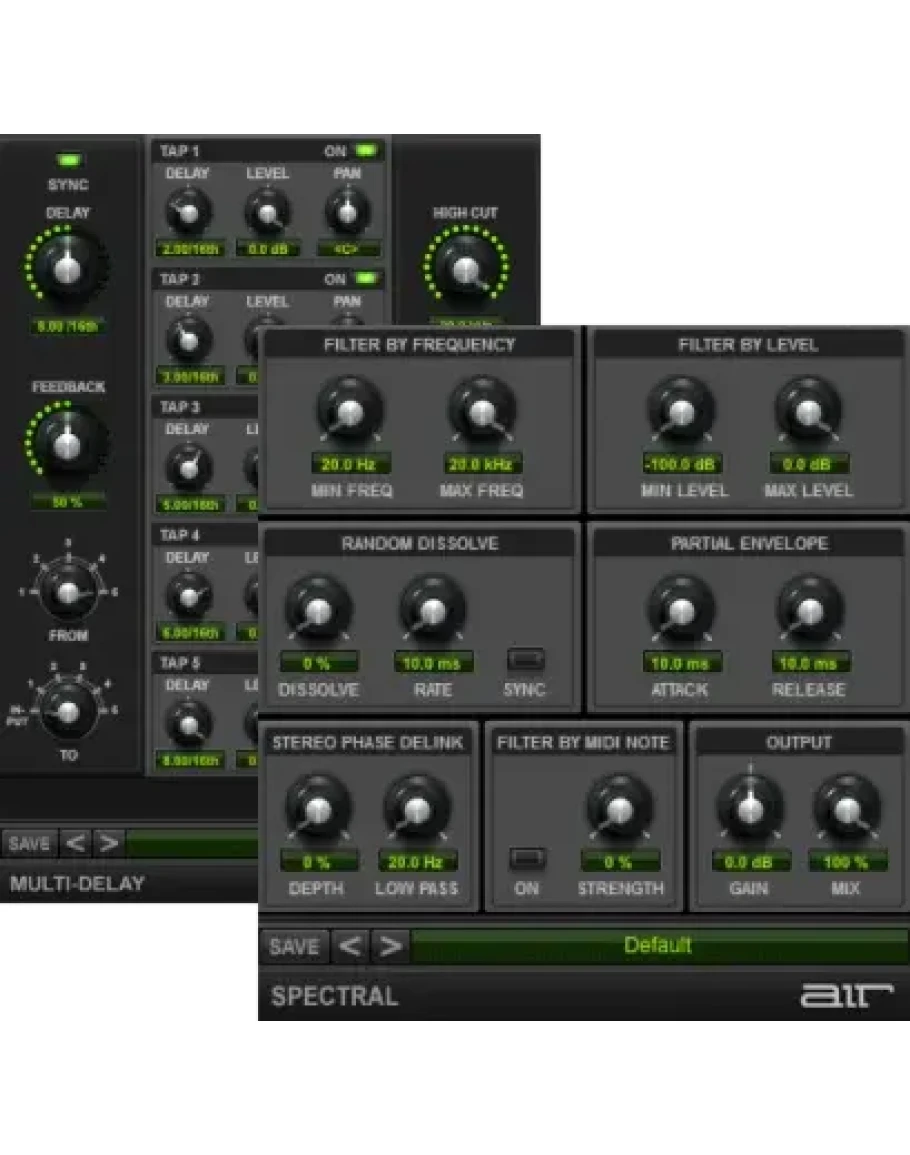Go to previous preset in Spectral plugin

click(x=349, y=946)
